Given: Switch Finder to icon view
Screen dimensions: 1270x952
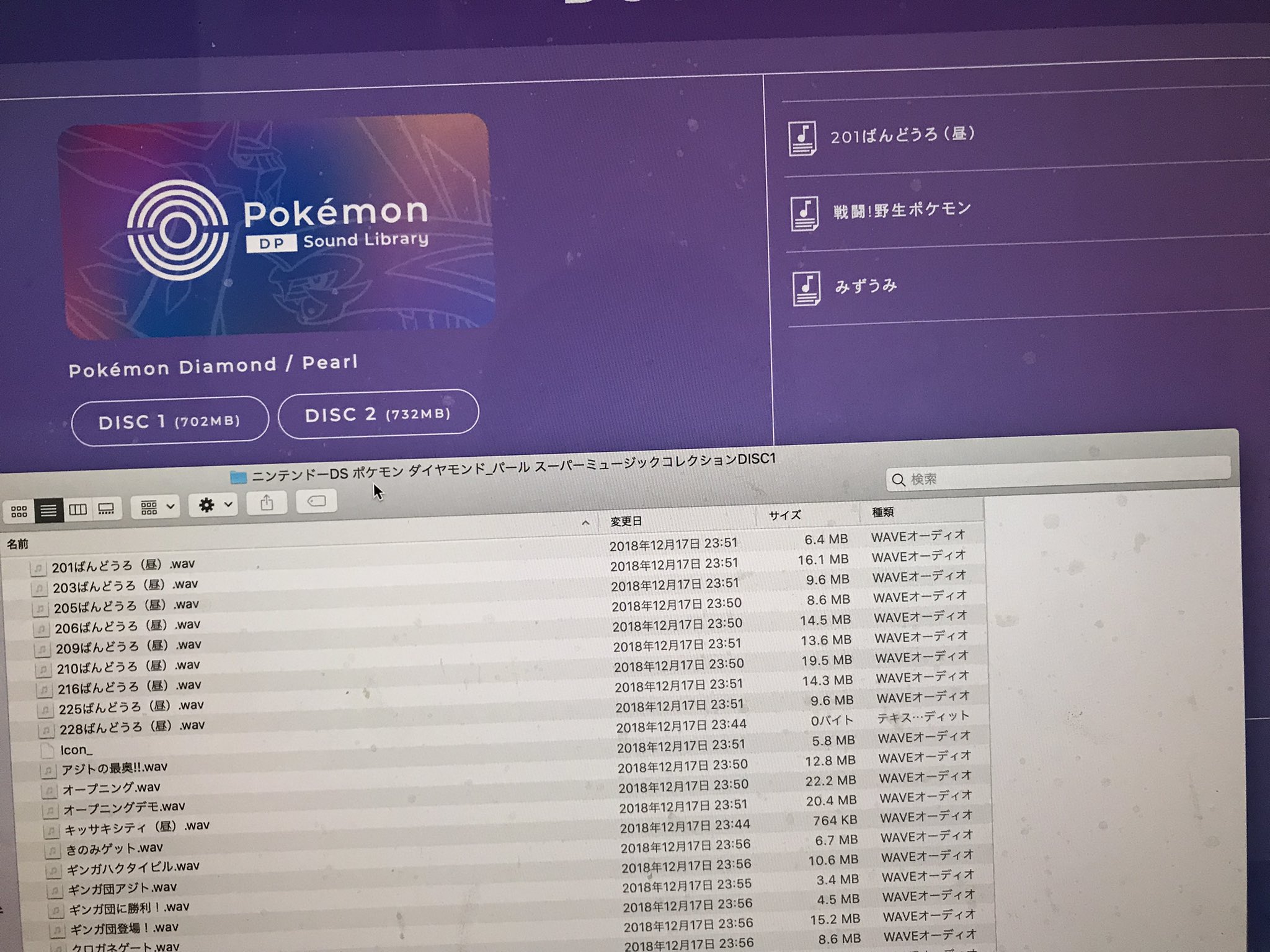Looking at the screenshot, I should point(19,511).
